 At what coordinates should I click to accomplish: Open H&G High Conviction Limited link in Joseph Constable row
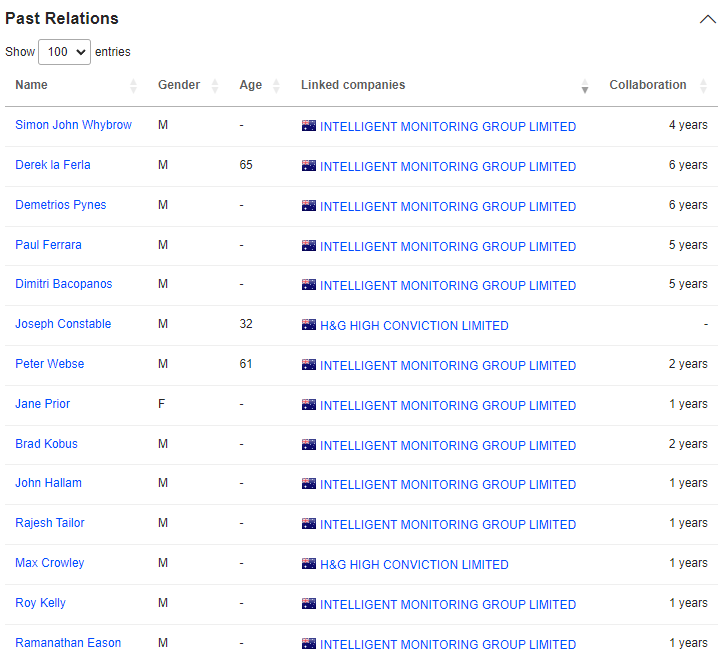(x=414, y=326)
